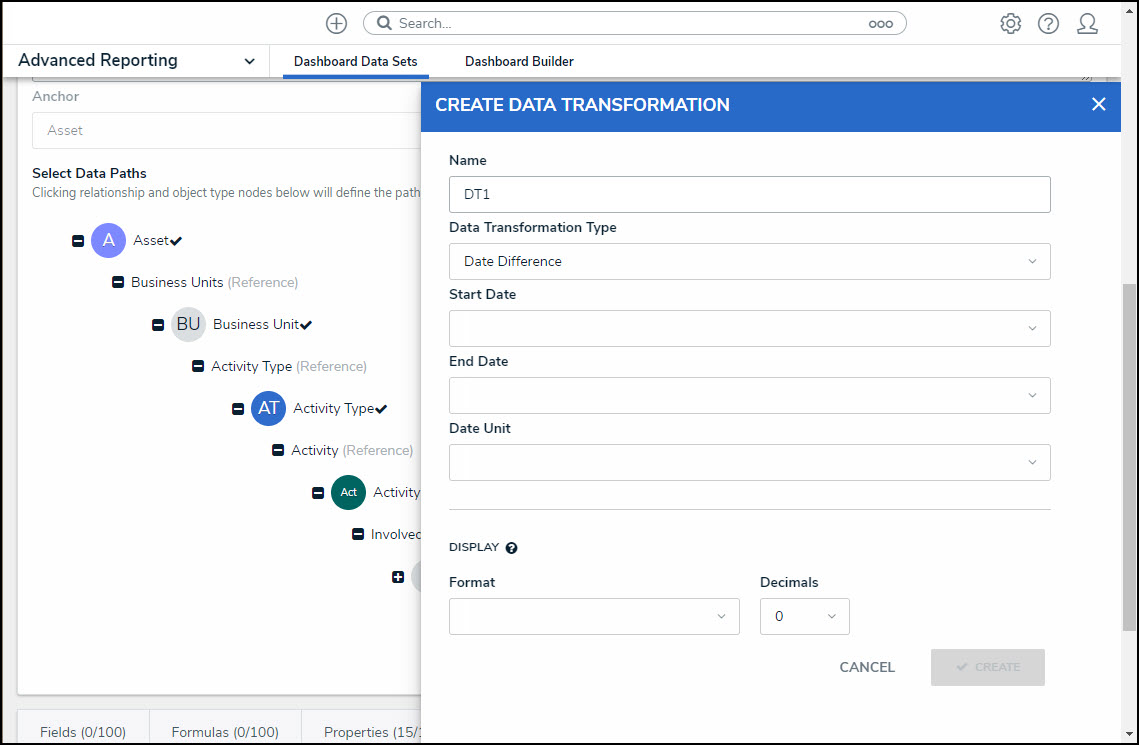Open the Start Date dropdown
This screenshot has height=745, width=1139.
[749, 328]
